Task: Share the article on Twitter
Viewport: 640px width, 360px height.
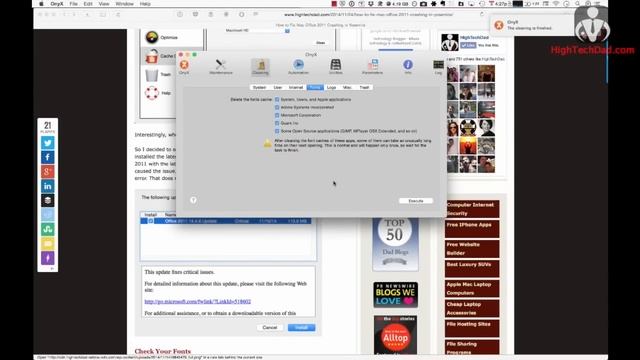Action: tap(48, 143)
